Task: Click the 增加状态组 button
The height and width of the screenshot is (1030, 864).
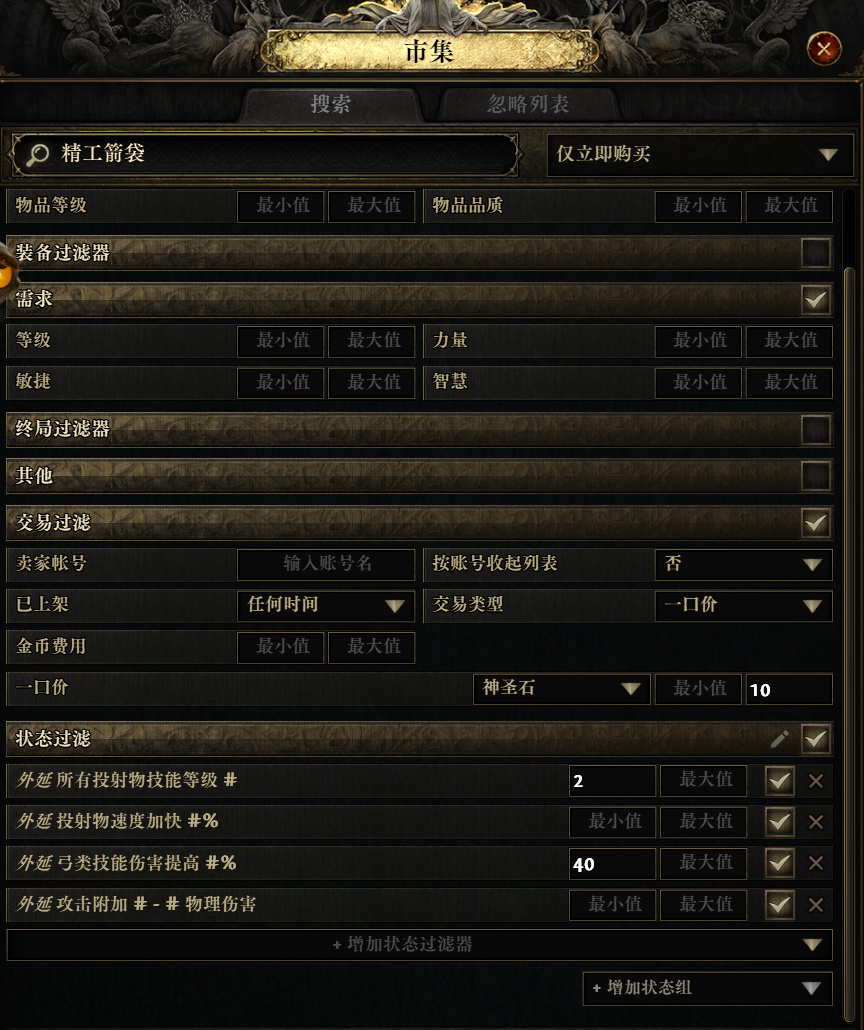Action: [x=708, y=988]
